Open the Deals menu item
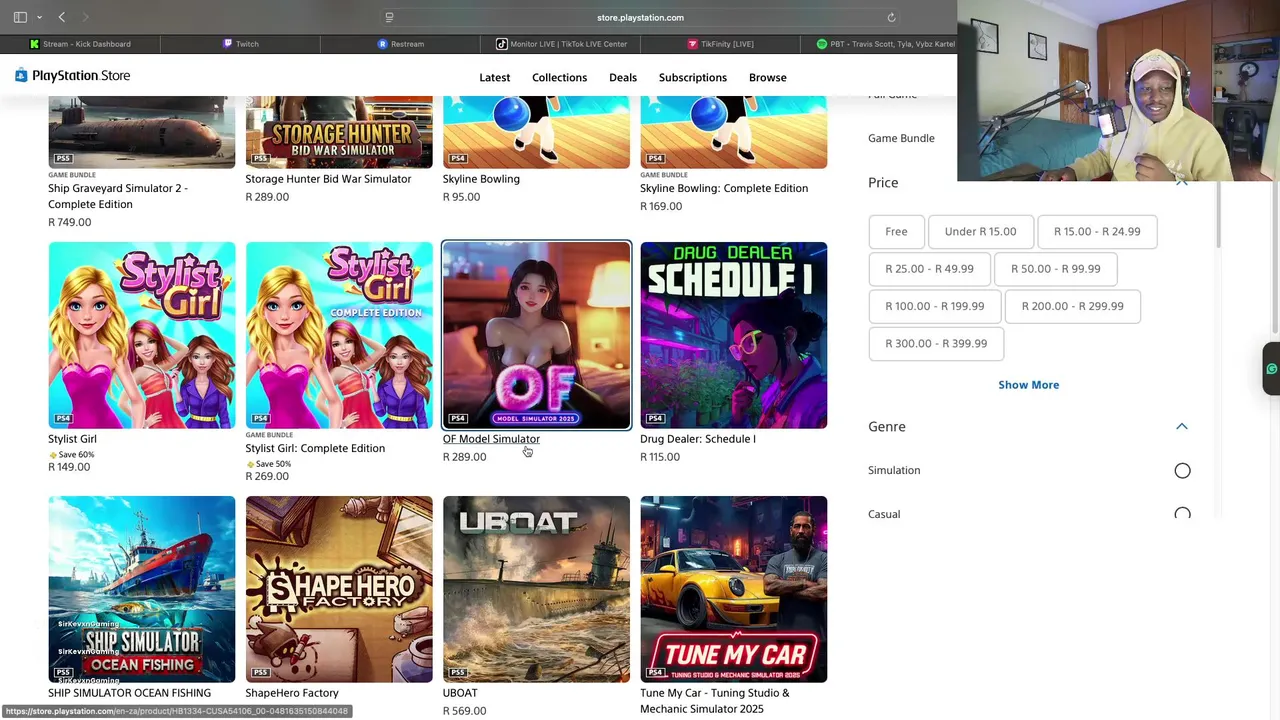Screen dimensions: 1280x720 coord(623,77)
